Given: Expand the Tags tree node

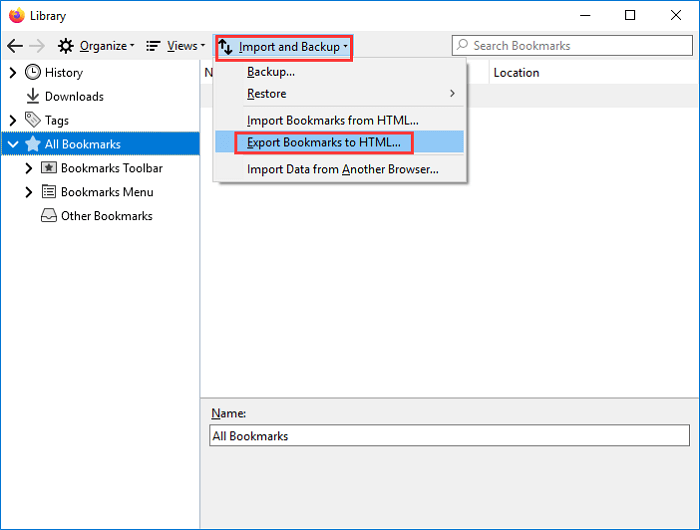Looking at the screenshot, I should pyautogui.click(x=13, y=120).
